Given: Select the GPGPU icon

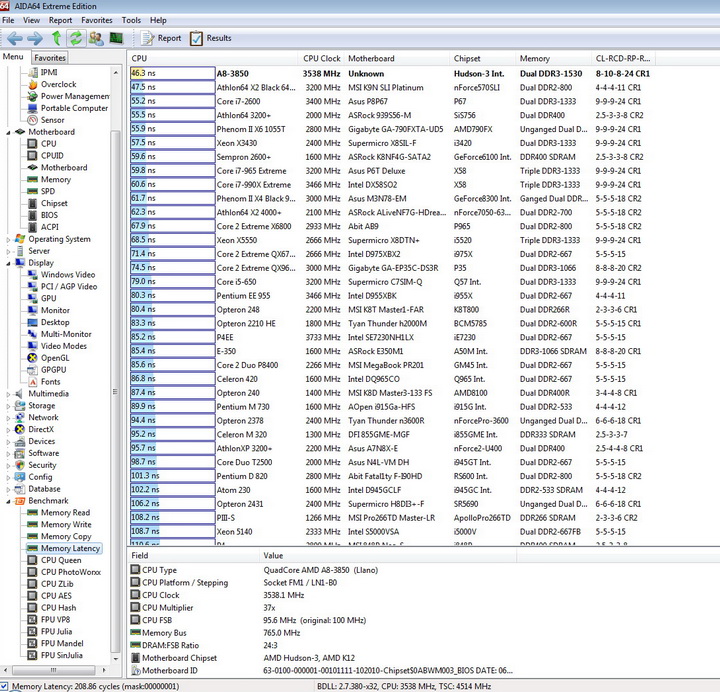Looking at the screenshot, I should click(x=33, y=370).
